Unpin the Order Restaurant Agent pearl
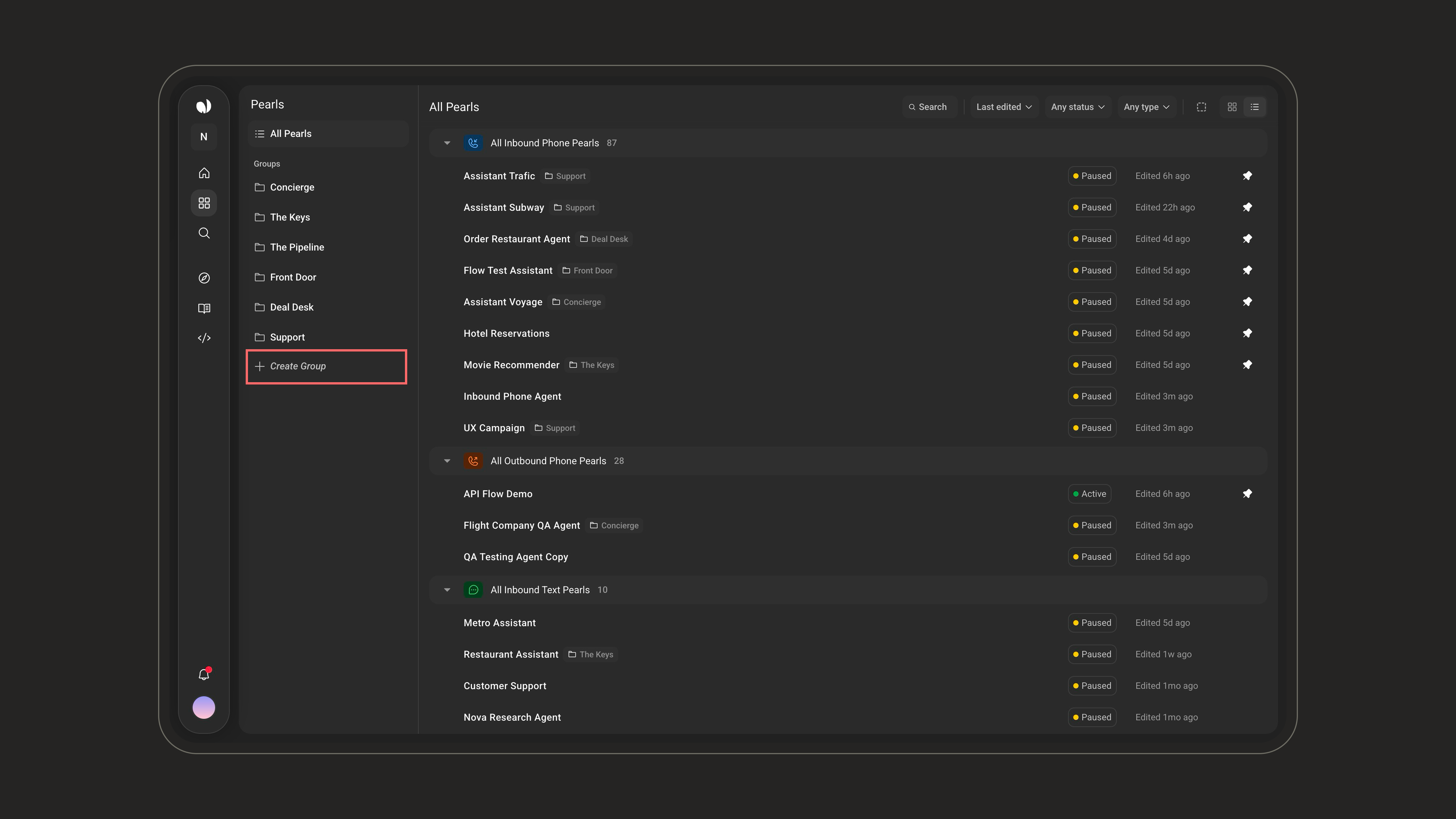 pyautogui.click(x=1248, y=239)
